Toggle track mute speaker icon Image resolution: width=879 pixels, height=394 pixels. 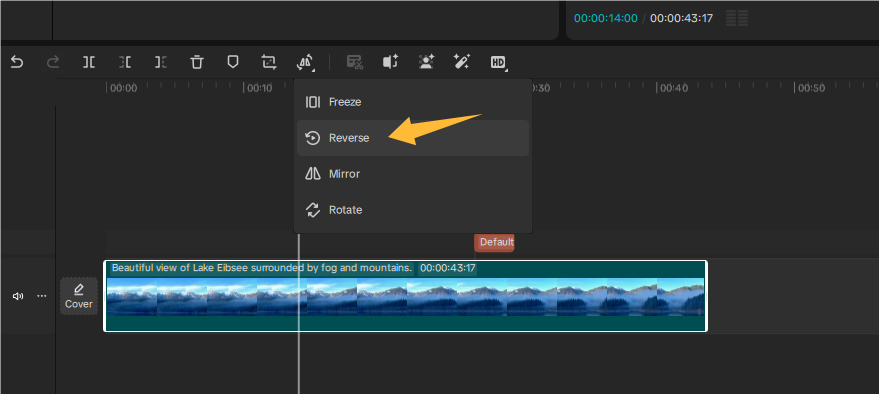(18, 296)
